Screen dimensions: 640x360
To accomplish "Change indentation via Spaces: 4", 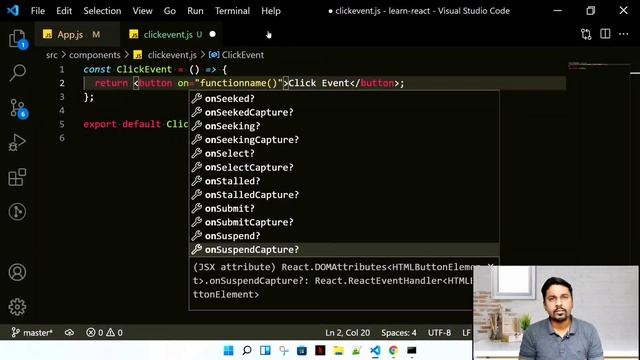I will (398, 333).
